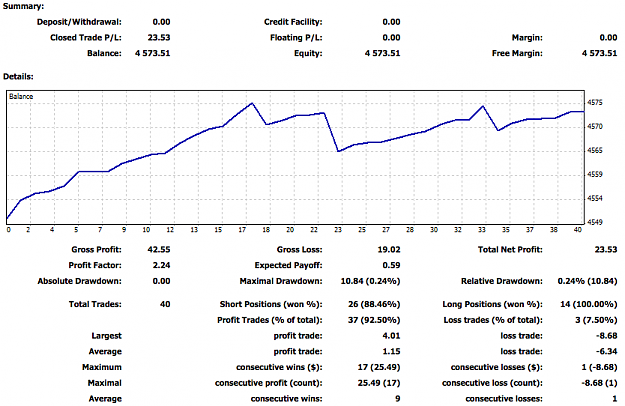Select the average loss trade value -6.34
Screen dimensions: 625x406
[x=607, y=351]
